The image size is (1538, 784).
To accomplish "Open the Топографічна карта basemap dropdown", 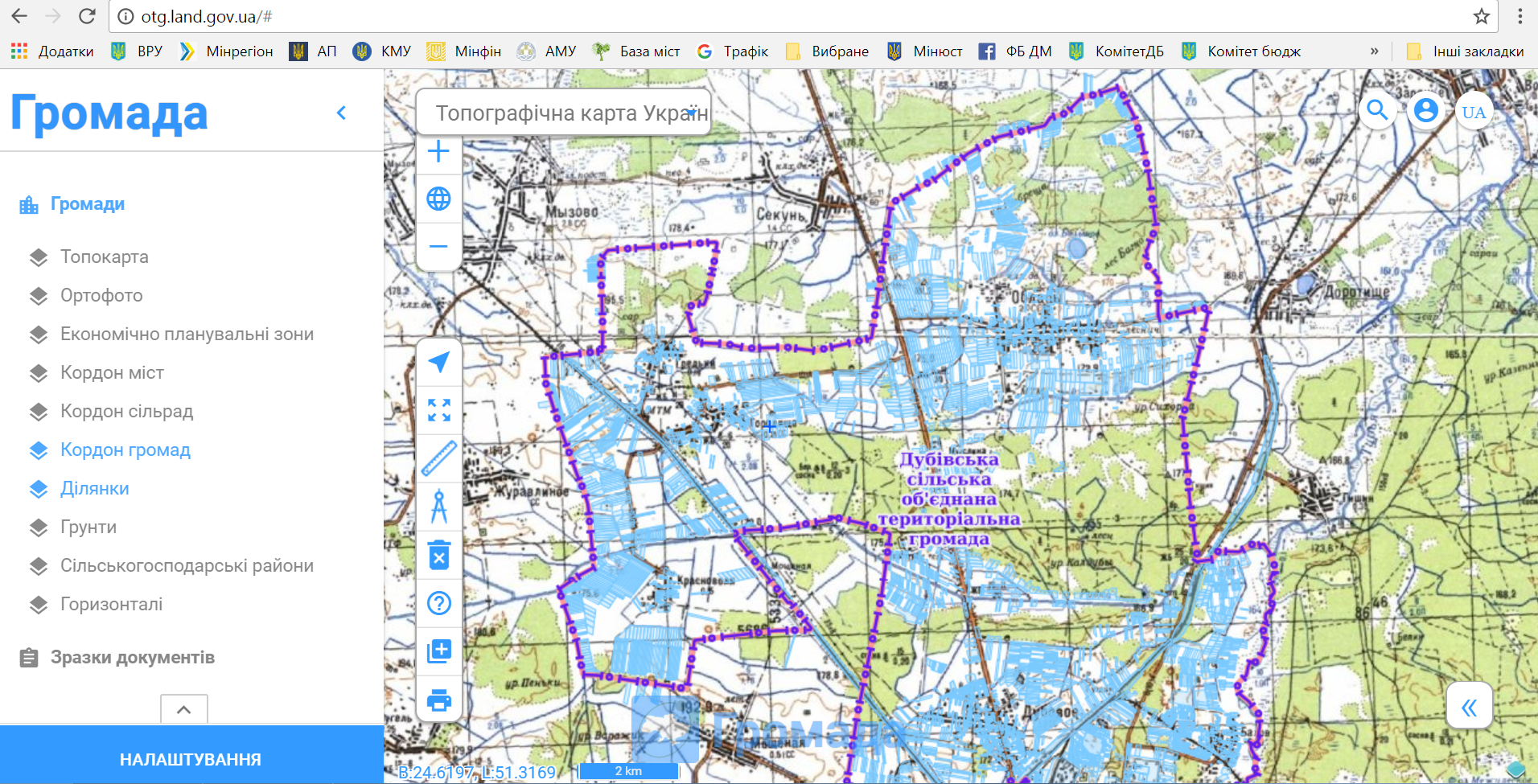I will (x=563, y=113).
